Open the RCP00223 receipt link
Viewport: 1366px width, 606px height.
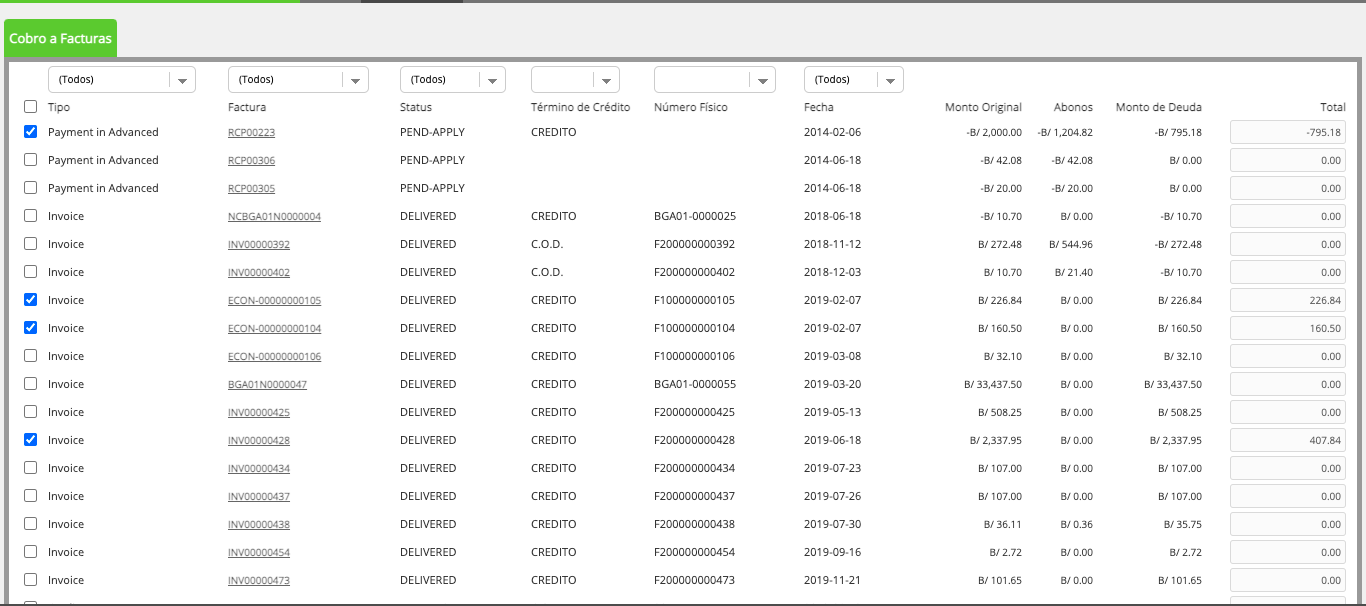[251, 132]
